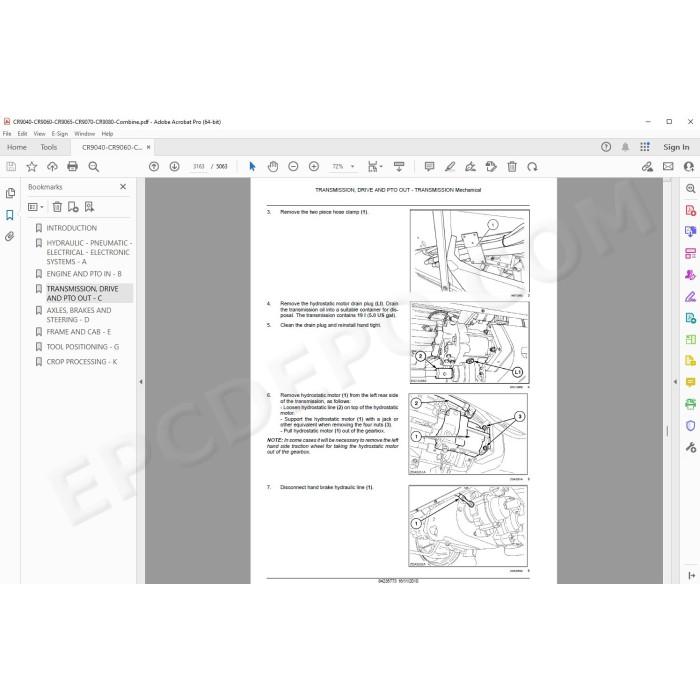Screen dimensions: 700x700
Task: Click the email envelope icon
Action: 668,167
